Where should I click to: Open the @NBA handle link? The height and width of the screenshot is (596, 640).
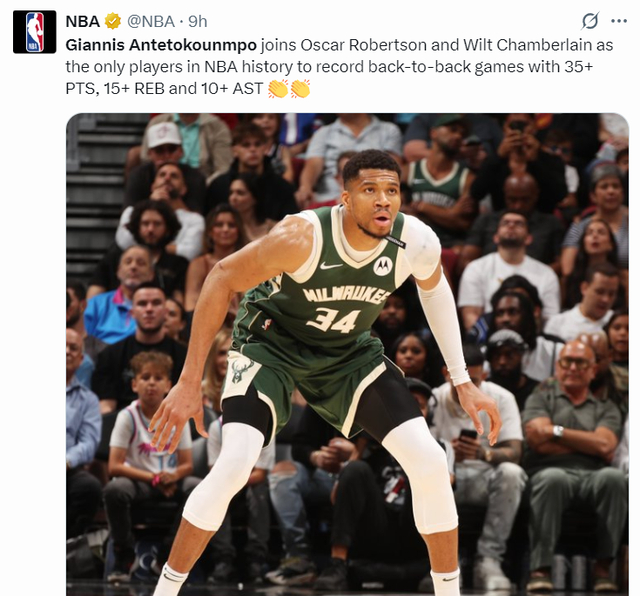click(151, 21)
